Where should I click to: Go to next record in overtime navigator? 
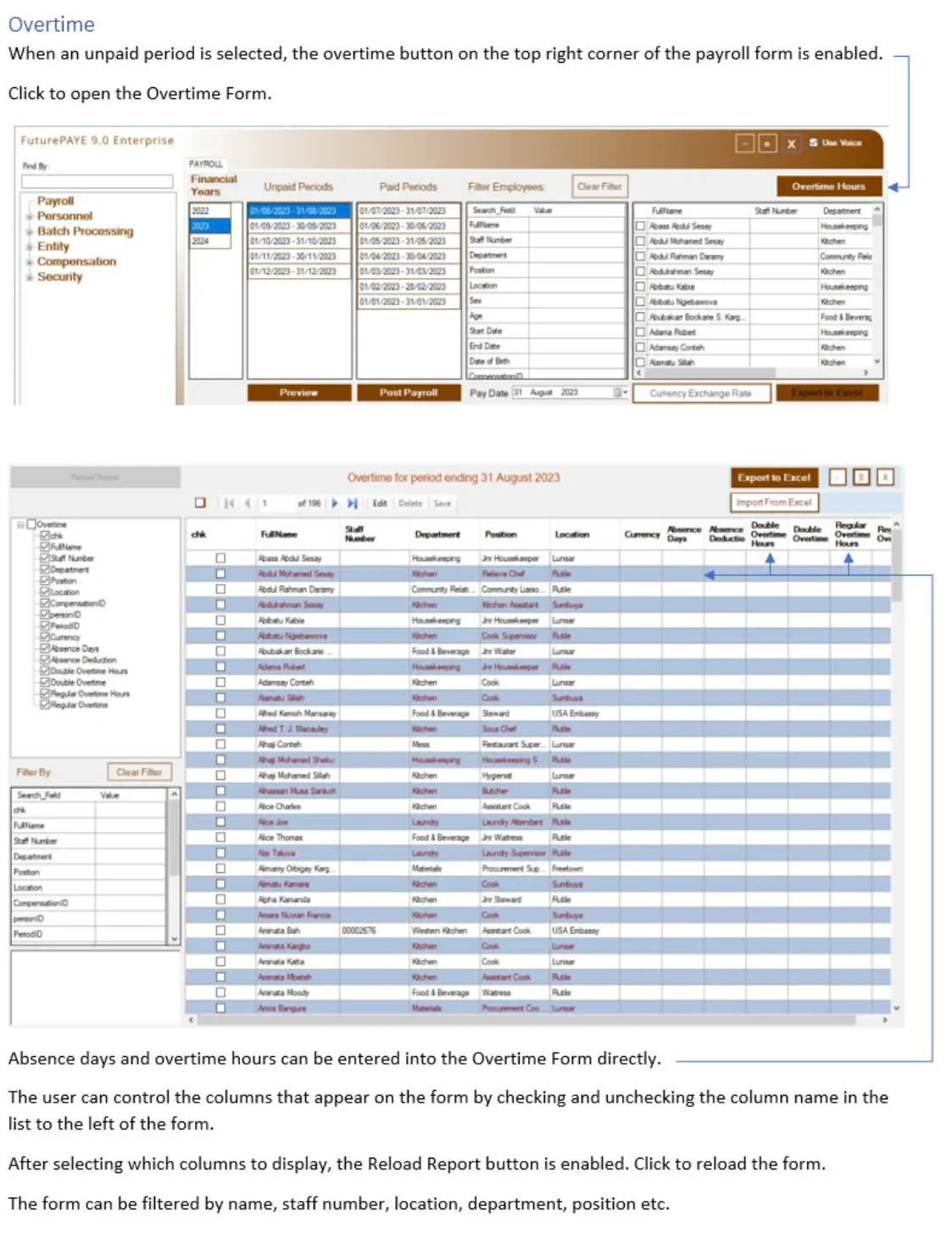[x=335, y=503]
